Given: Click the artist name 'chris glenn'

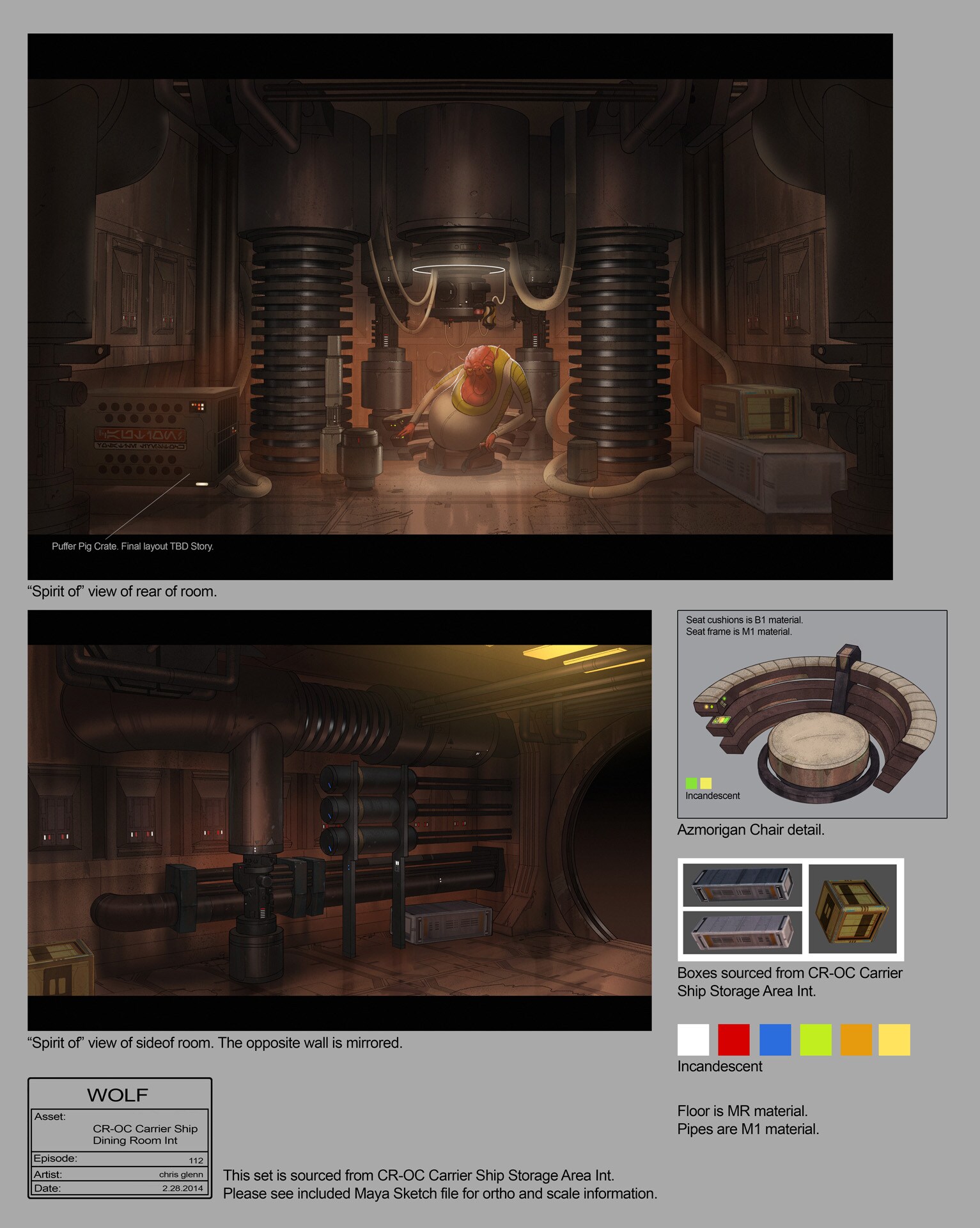Looking at the screenshot, I should (181, 1174).
